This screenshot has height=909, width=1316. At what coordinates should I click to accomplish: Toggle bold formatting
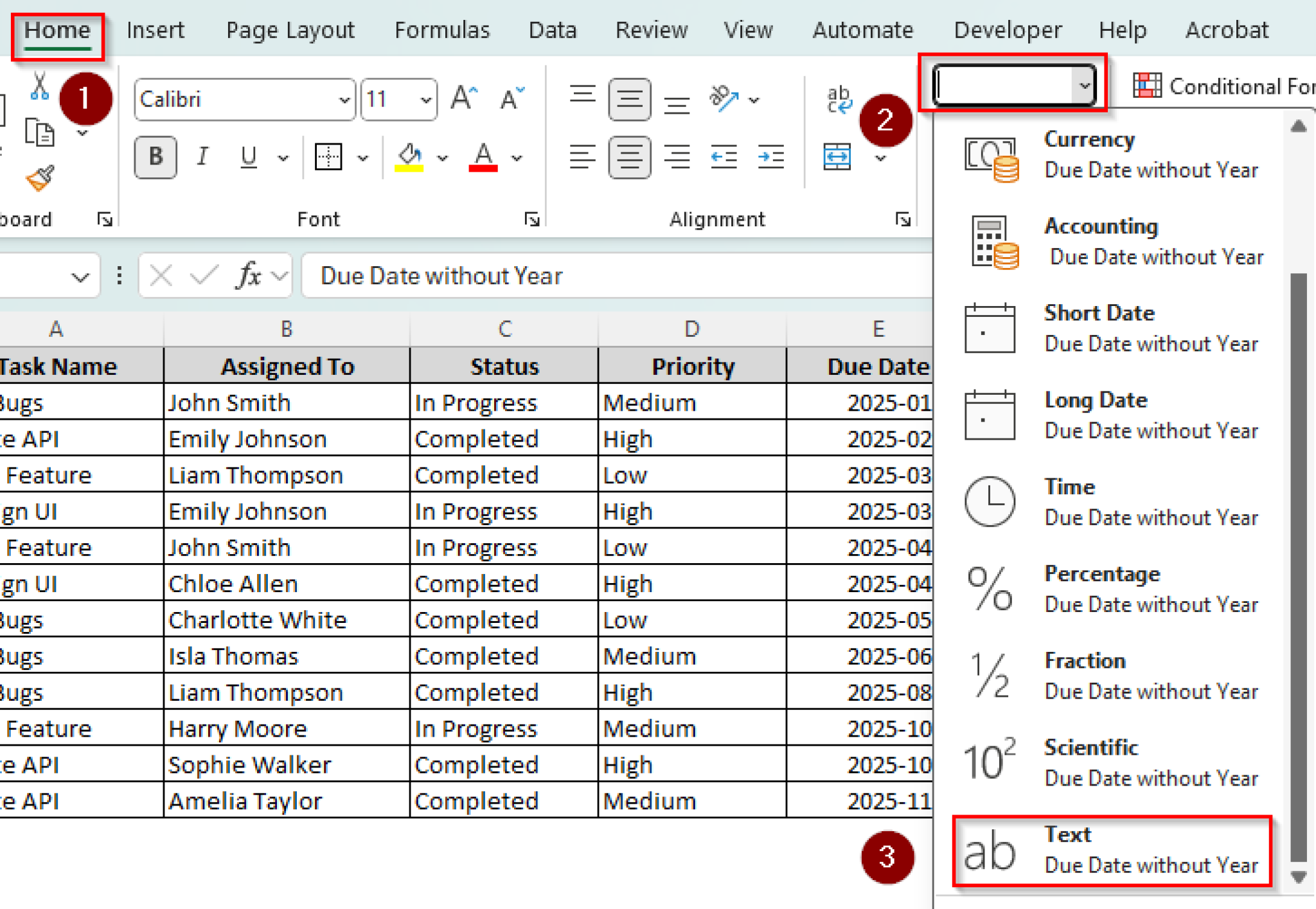click(154, 156)
